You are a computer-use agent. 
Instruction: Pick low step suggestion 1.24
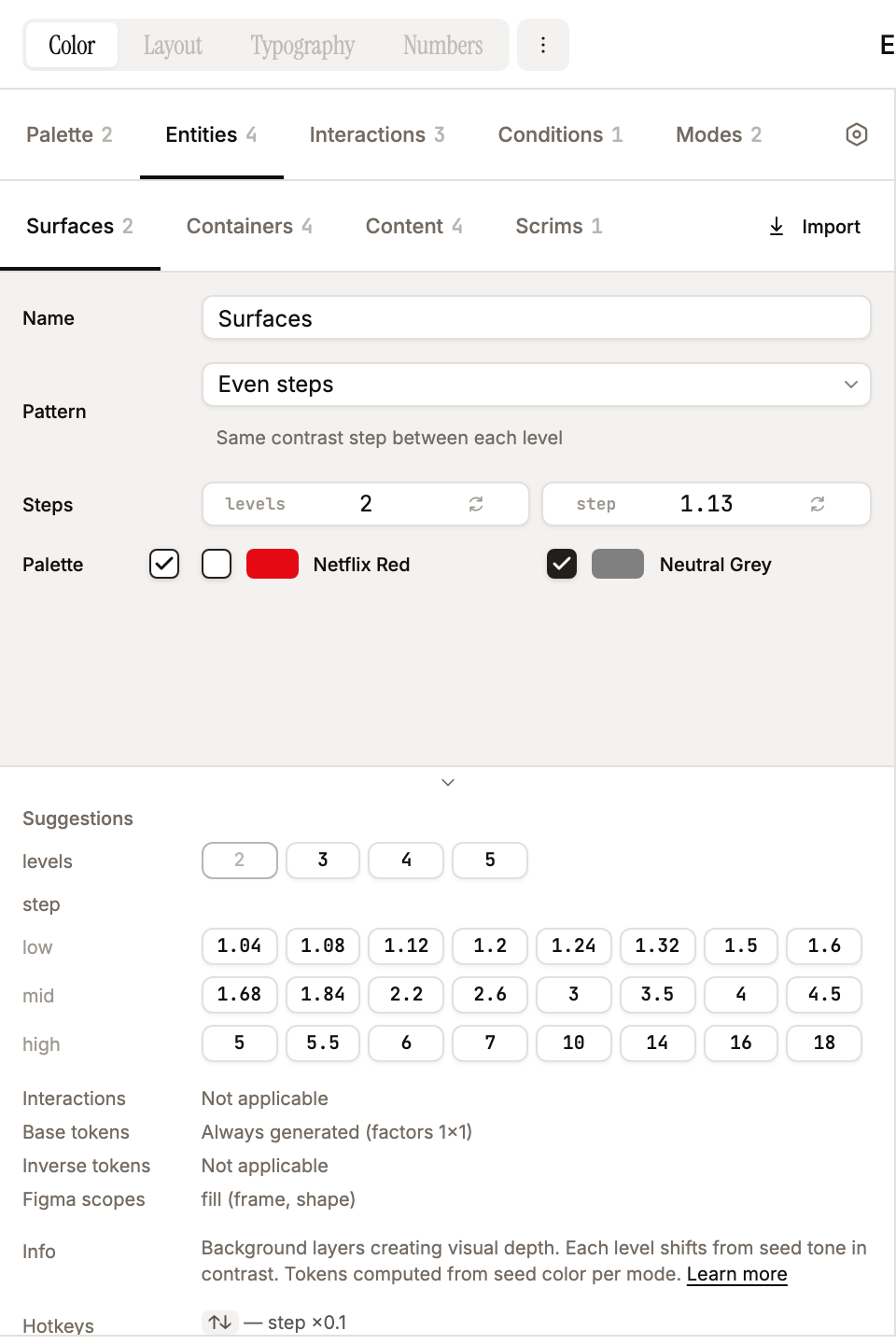[574, 946]
